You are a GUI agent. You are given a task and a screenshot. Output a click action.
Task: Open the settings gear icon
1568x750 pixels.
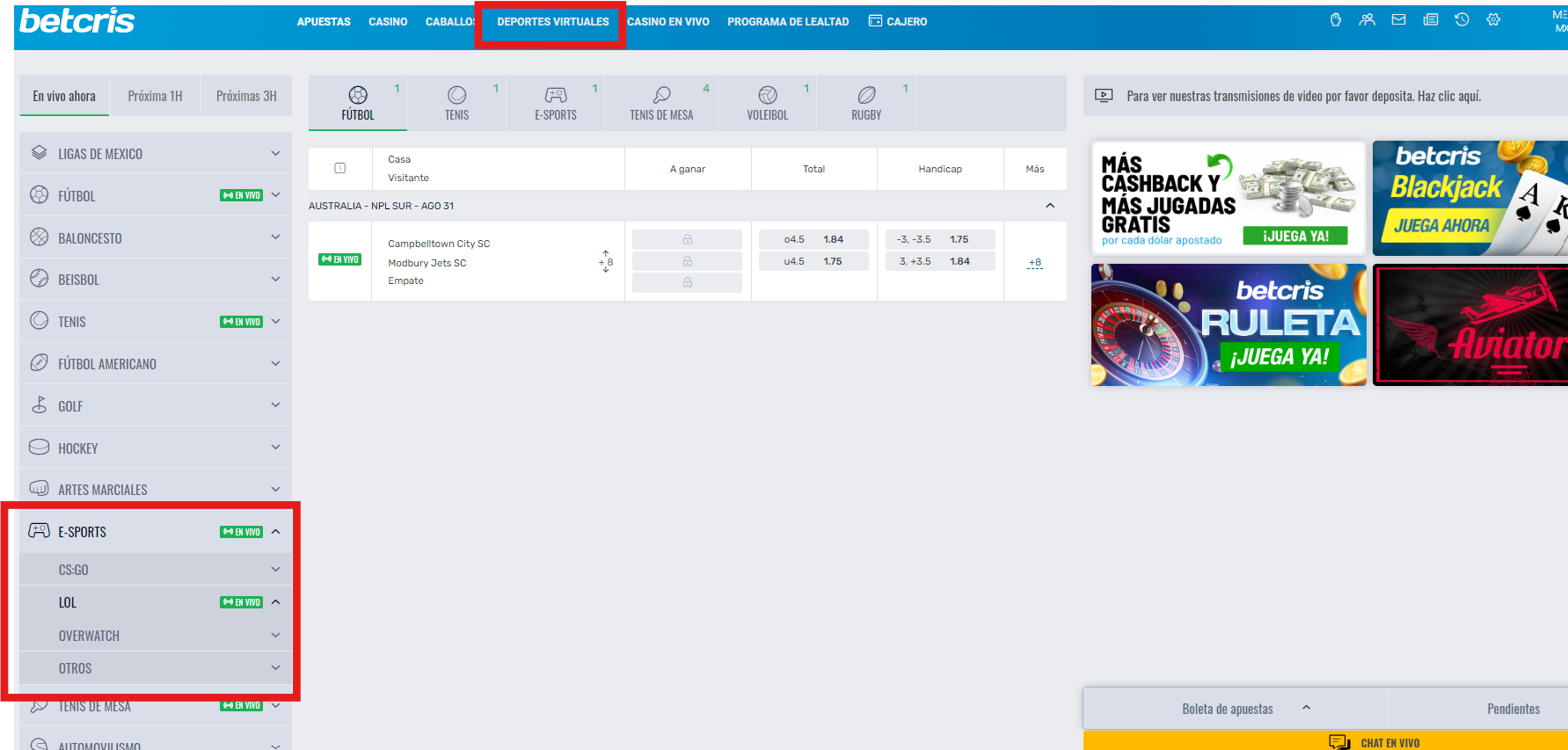pyautogui.click(x=1493, y=19)
